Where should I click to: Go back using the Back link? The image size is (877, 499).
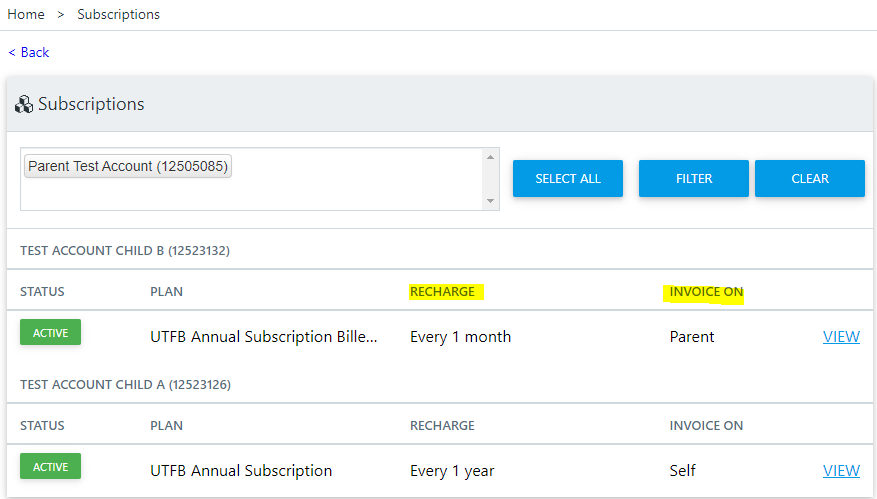(x=29, y=53)
